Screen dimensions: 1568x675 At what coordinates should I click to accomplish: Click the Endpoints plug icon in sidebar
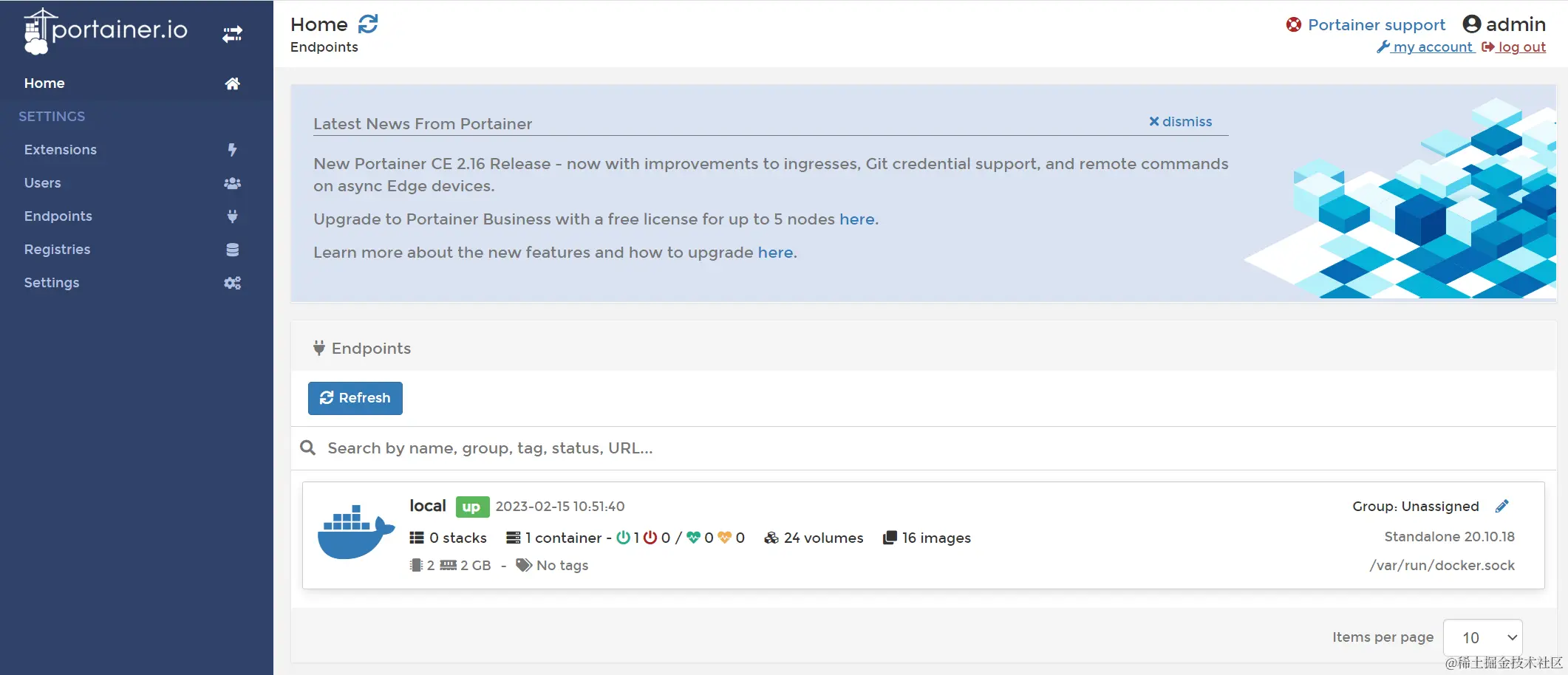[x=232, y=216]
